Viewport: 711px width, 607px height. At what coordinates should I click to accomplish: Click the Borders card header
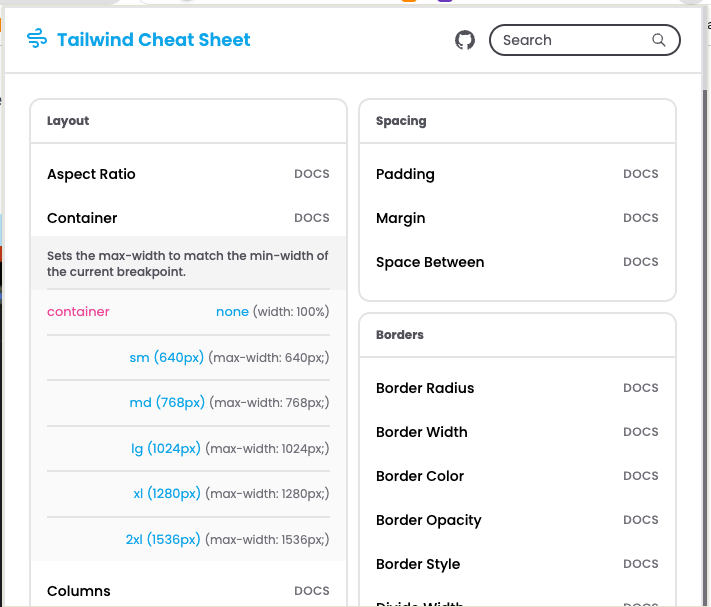517,335
